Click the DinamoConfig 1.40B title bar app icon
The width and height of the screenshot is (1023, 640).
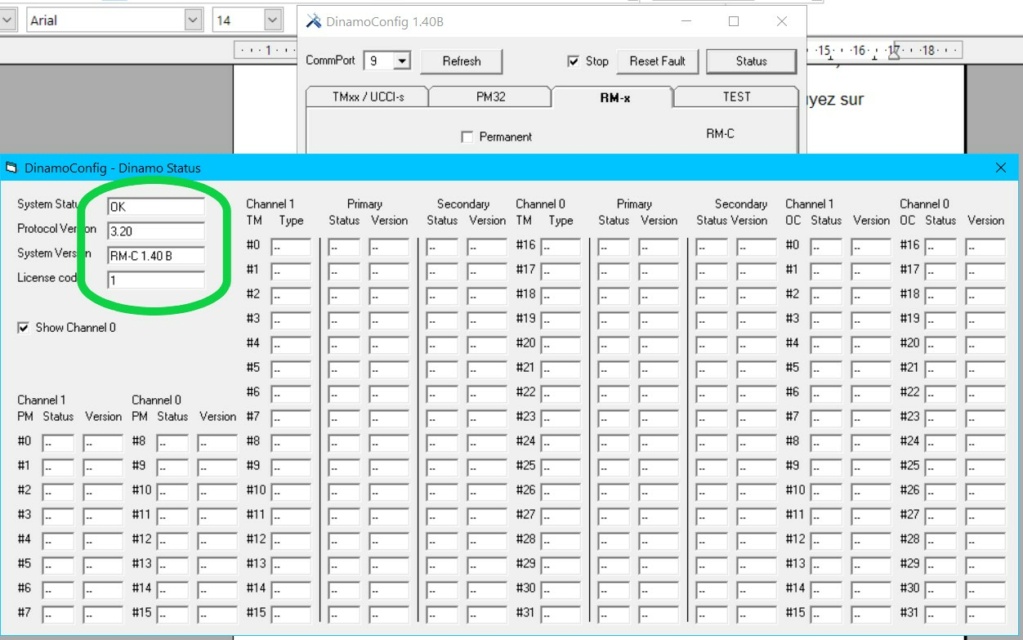(x=313, y=21)
